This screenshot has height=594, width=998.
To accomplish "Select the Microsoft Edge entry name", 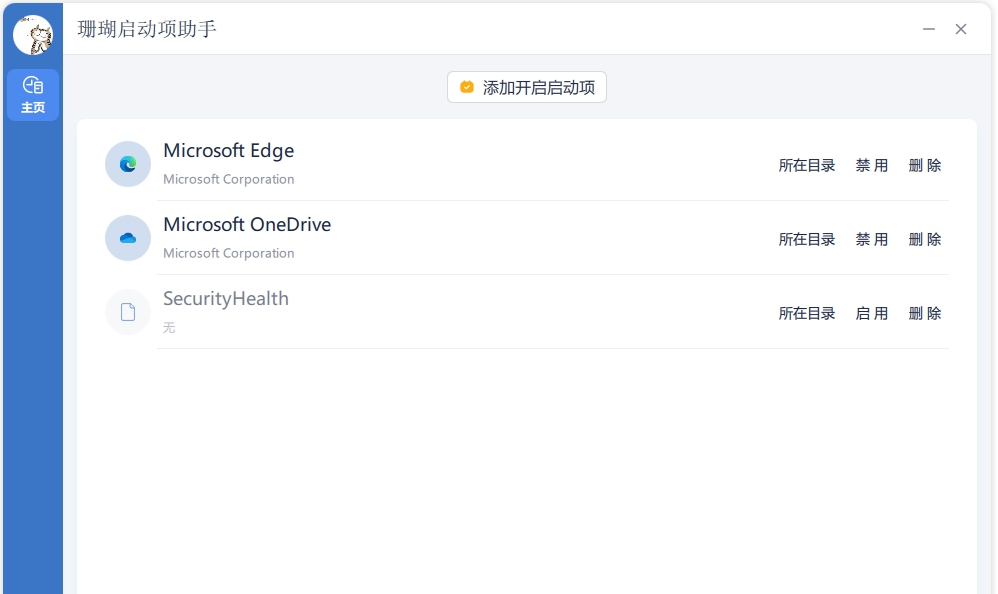I will point(229,151).
